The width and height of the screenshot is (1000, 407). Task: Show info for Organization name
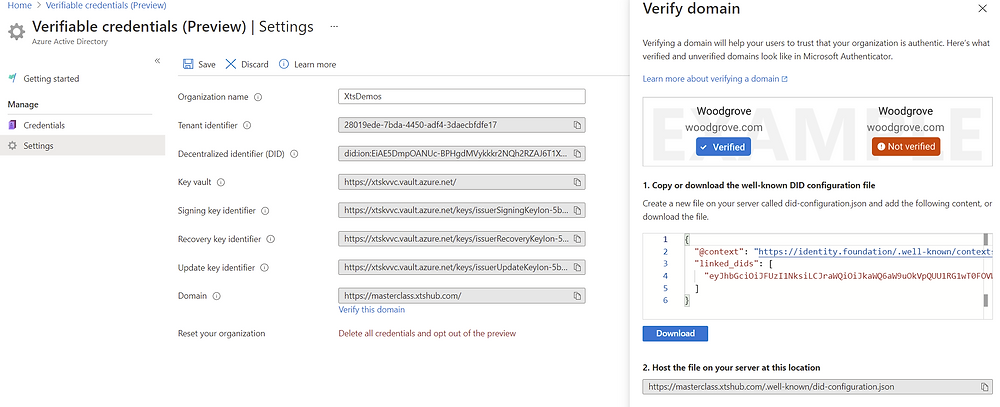point(258,97)
